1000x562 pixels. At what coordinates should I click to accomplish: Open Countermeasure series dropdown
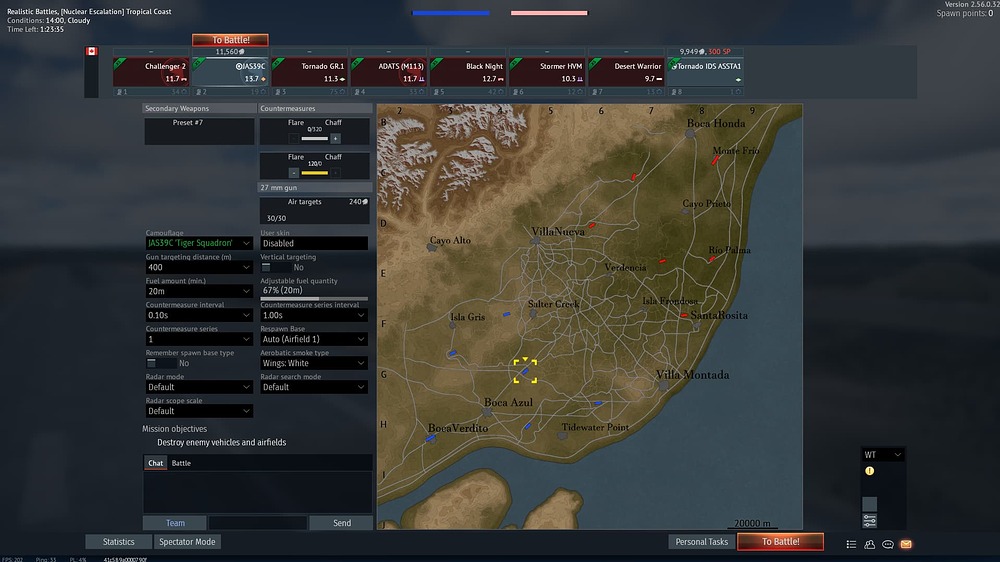coord(199,339)
